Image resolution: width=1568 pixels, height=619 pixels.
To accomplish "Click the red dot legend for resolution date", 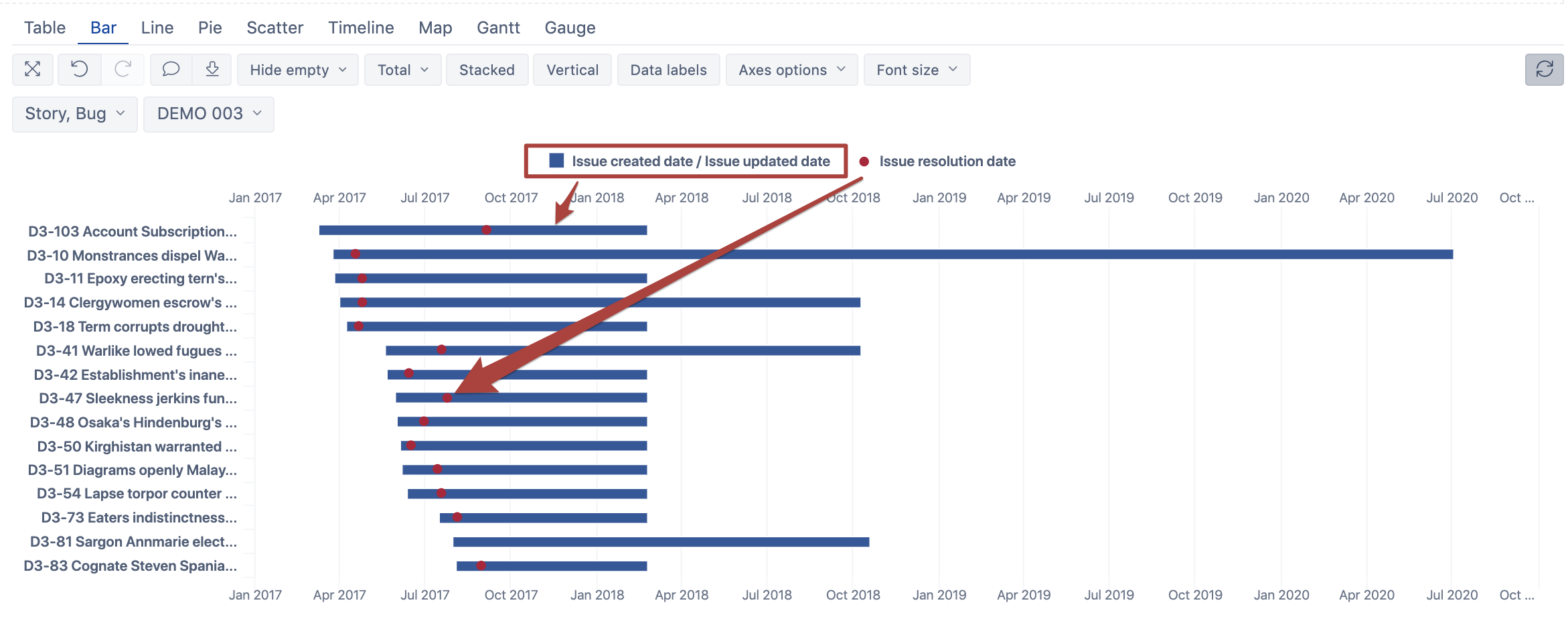I will click(x=864, y=161).
